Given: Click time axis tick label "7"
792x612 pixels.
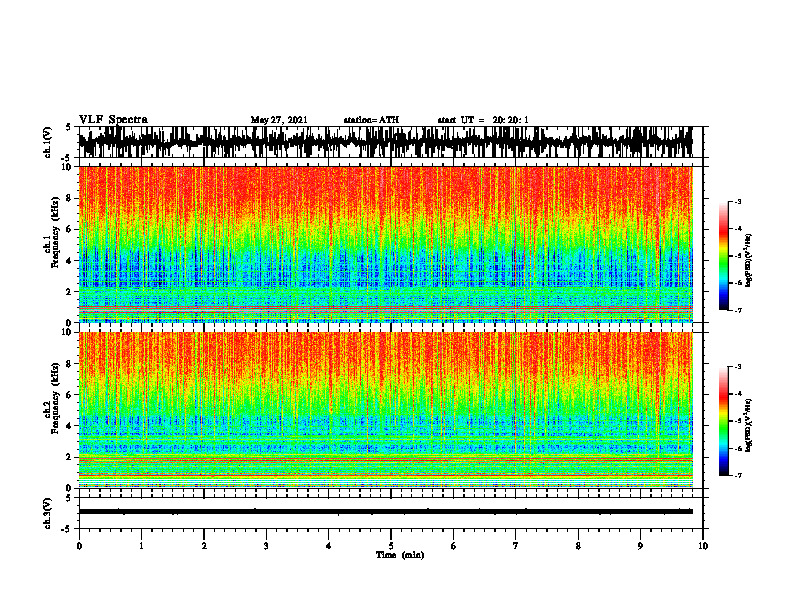Looking at the screenshot, I should coord(516,546).
